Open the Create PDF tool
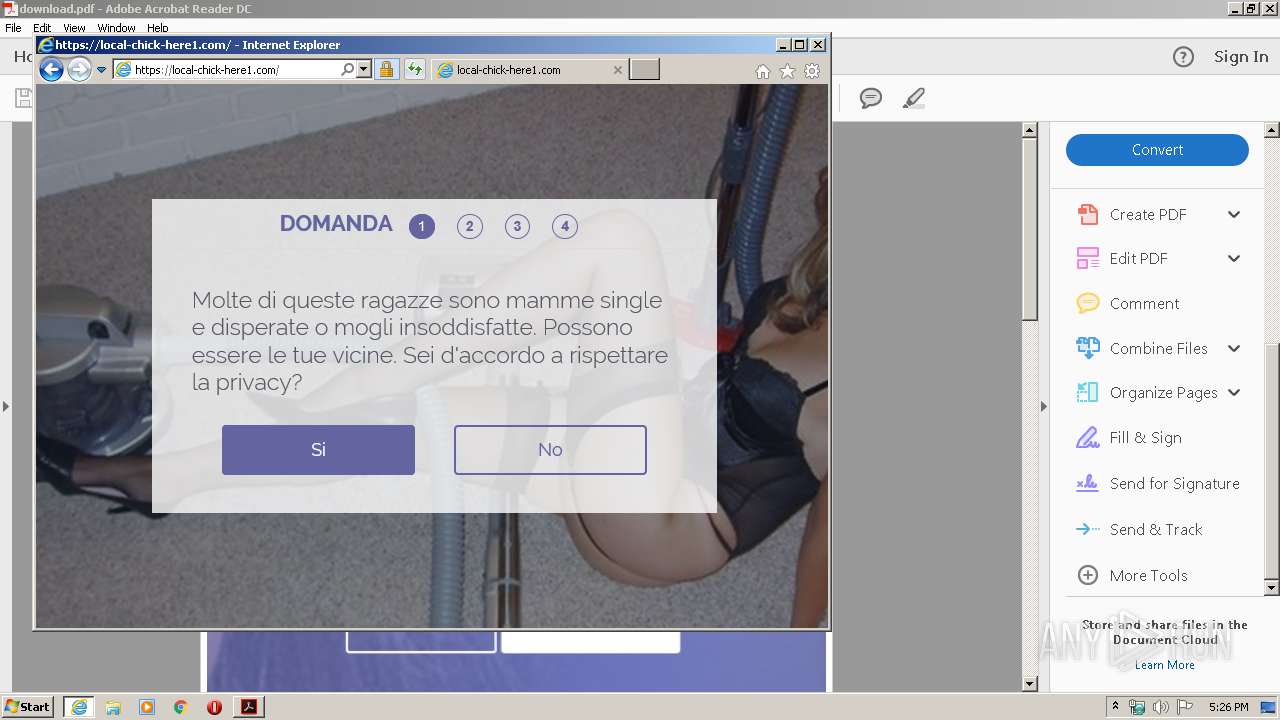This screenshot has height=720, width=1280. (x=1147, y=215)
